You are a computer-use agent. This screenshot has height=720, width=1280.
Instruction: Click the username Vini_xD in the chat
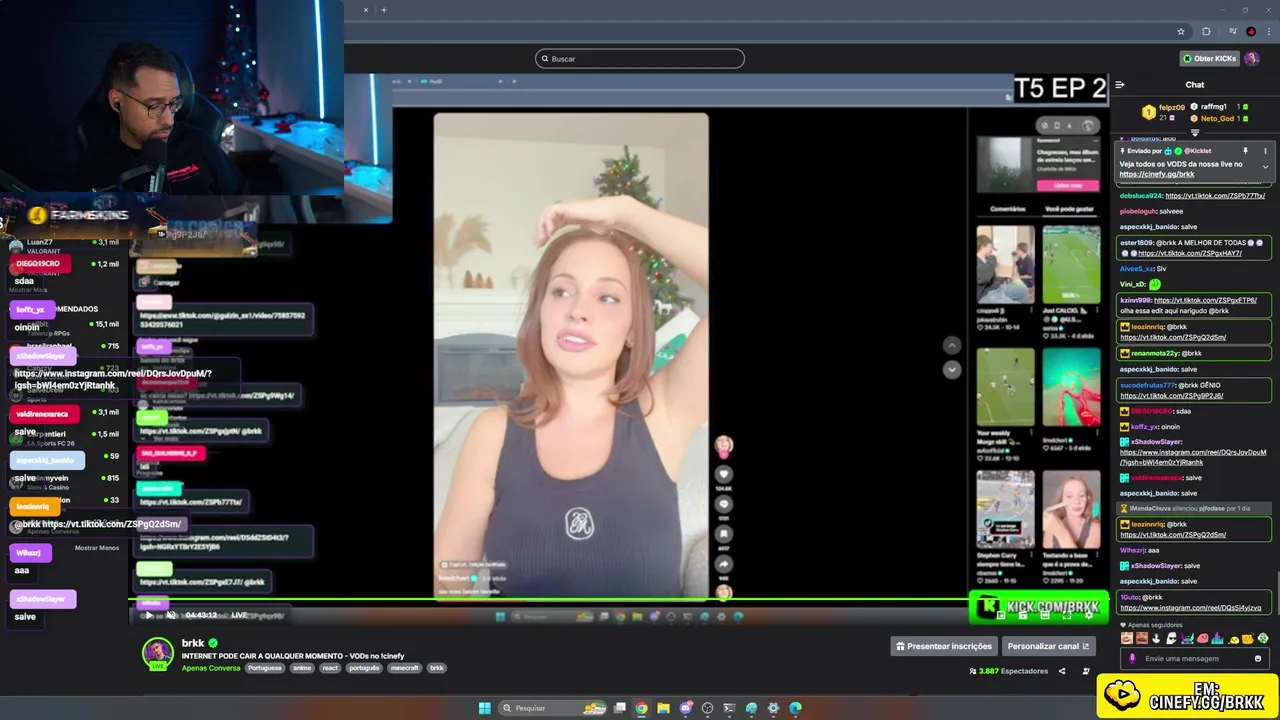coord(1133,284)
